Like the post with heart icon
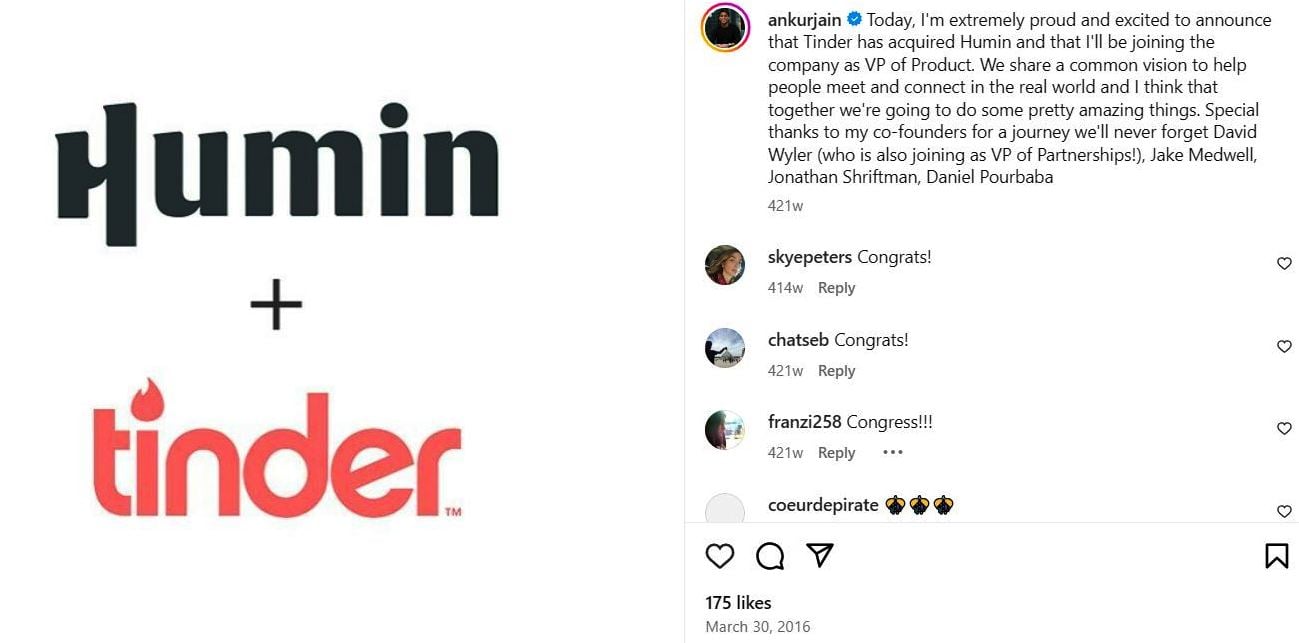The image size is (1299, 643). (720, 556)
